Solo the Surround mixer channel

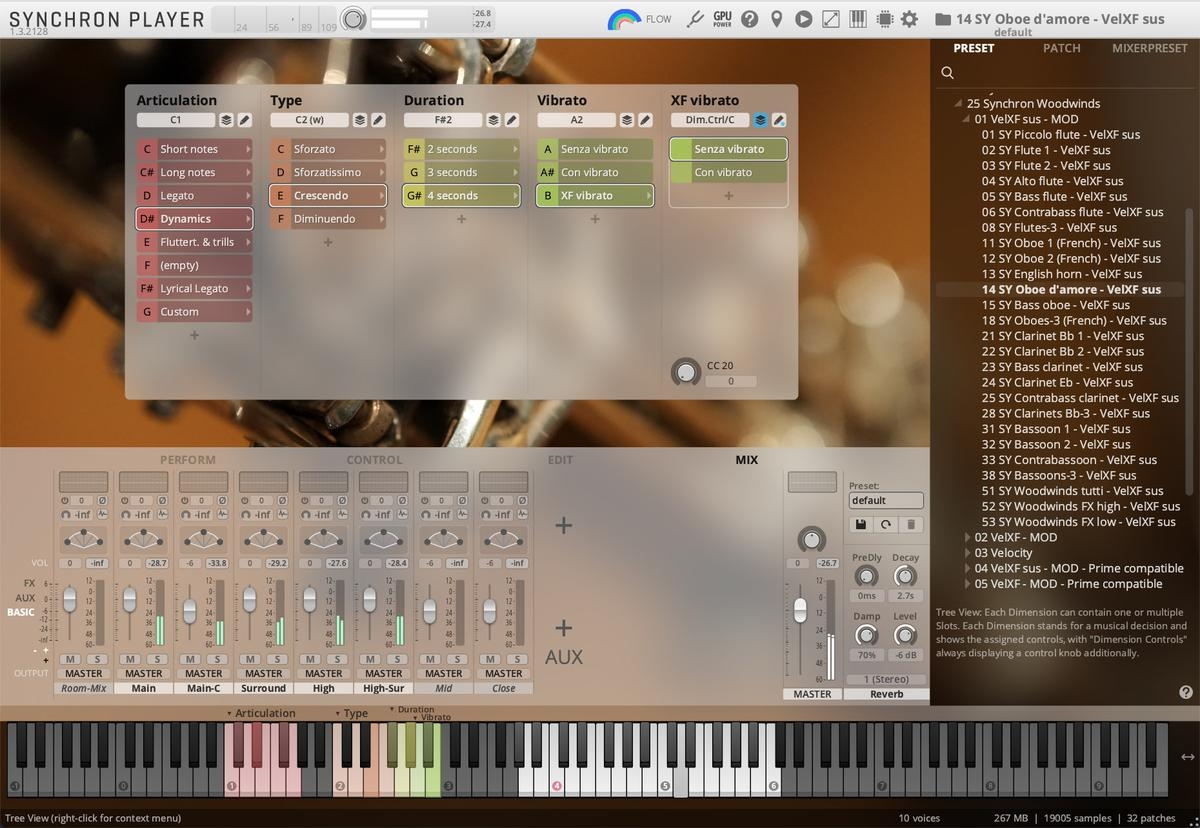point(277,659)
